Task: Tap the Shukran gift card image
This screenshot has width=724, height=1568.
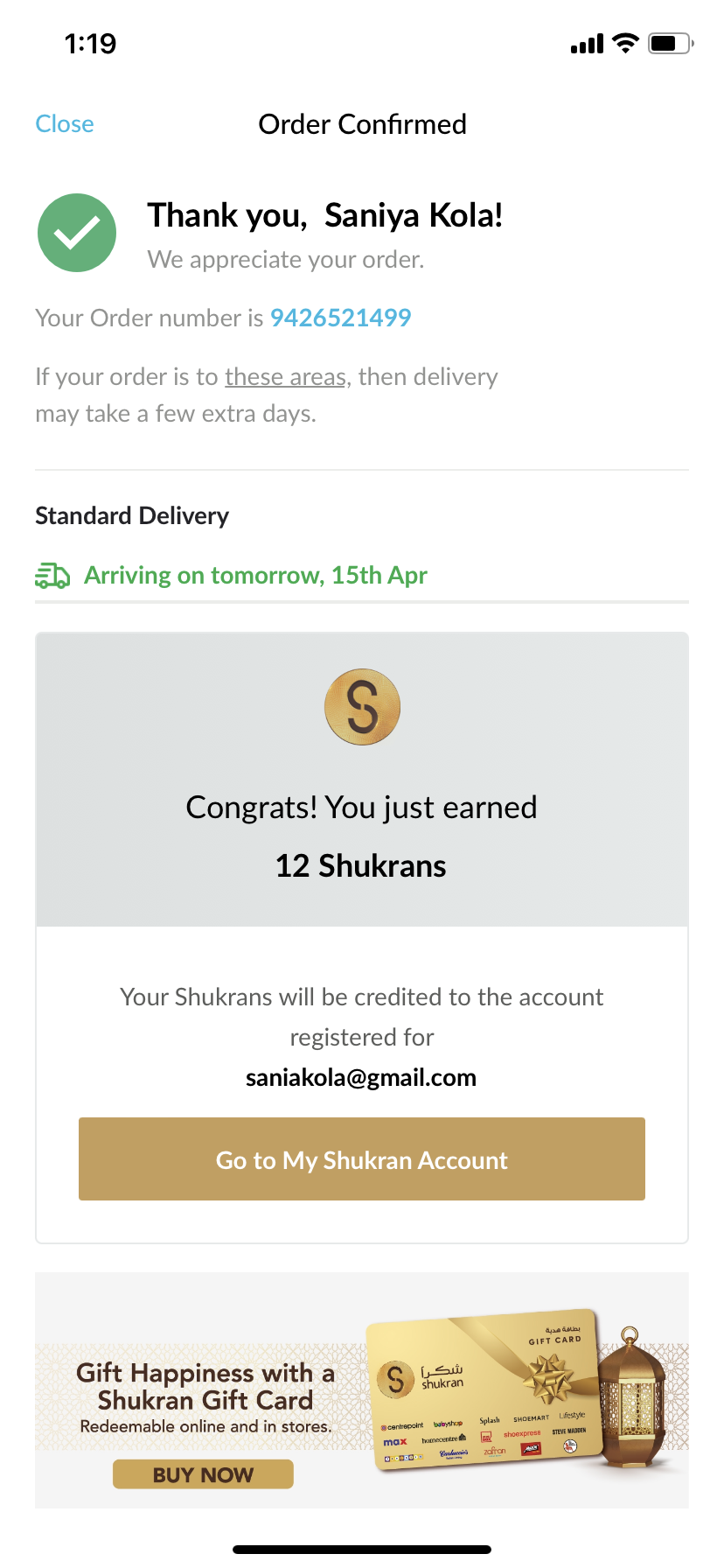Action: (x=486, y=1388)
